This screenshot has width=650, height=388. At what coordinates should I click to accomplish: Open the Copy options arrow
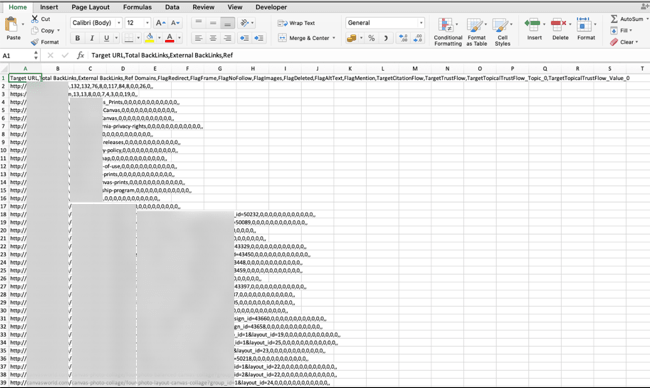pos(58,30)
